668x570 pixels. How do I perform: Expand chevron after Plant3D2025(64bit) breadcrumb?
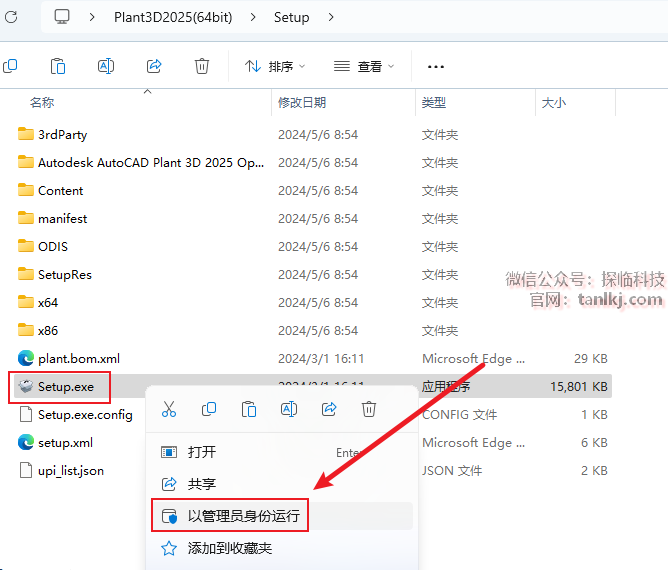pos(253,17)
